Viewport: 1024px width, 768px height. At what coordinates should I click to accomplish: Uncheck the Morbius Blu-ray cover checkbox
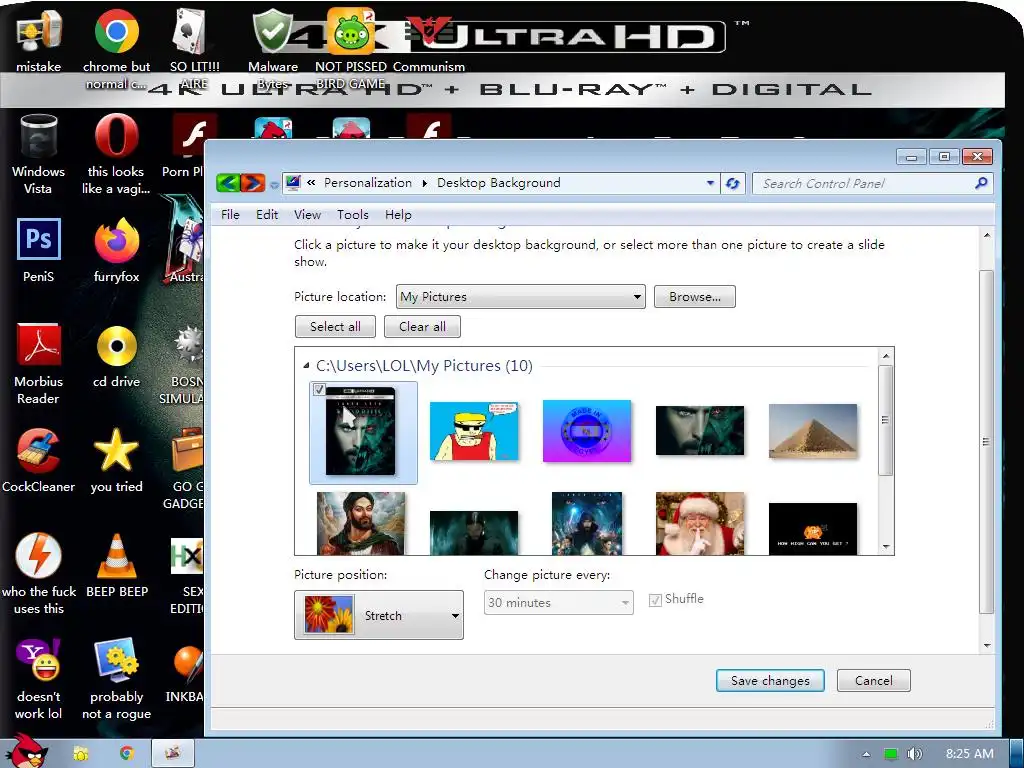coord(319,389)
